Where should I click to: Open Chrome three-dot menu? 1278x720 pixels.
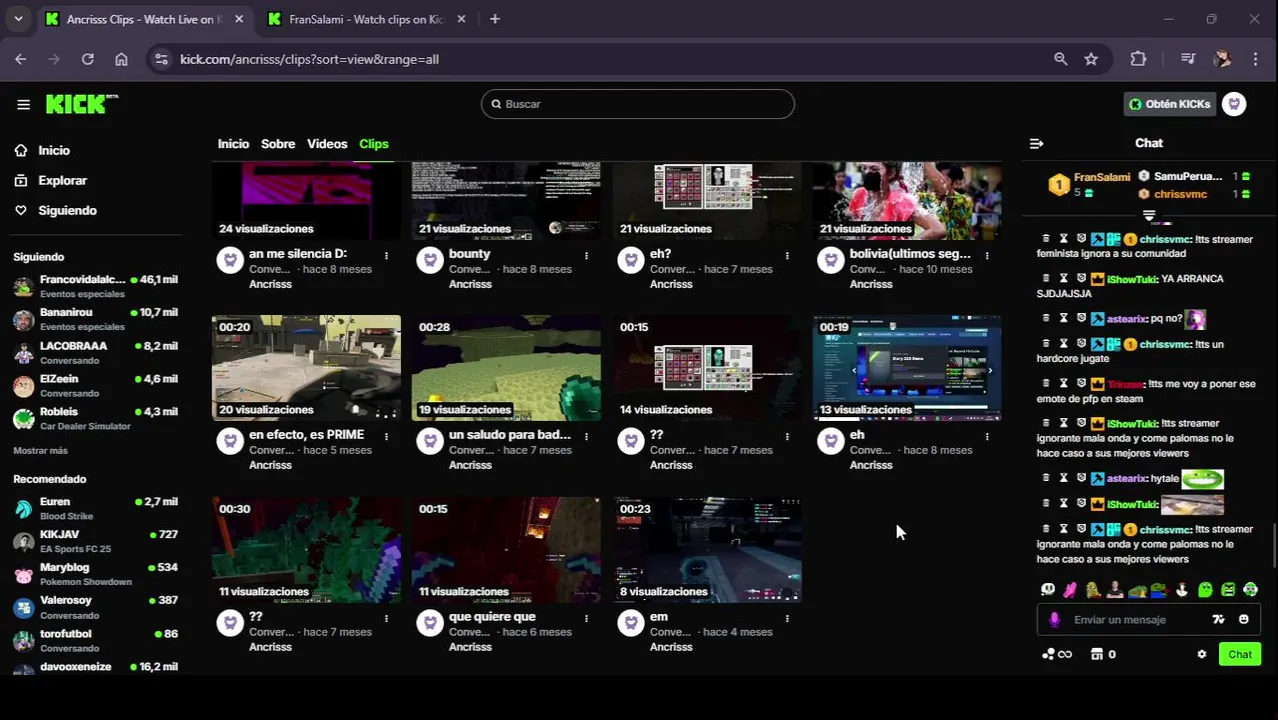click(x=1255, y=59)
